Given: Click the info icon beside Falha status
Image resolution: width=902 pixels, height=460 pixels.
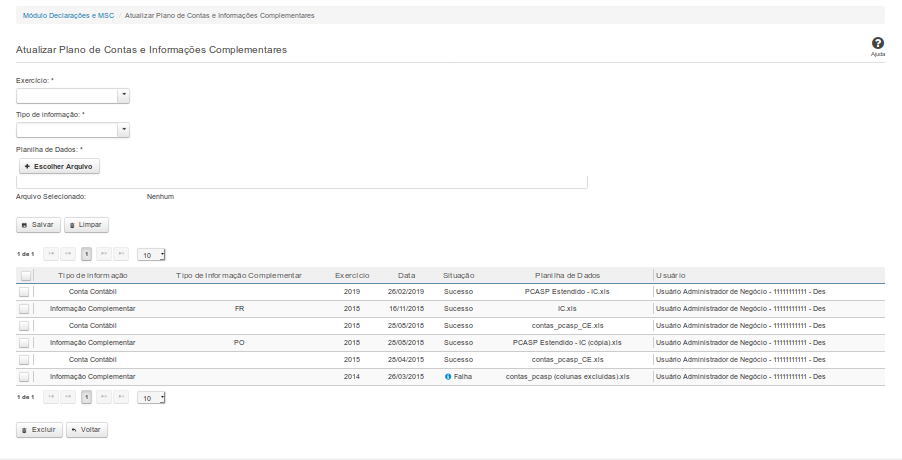Looking at the screenshot, I should coord(448,377).
